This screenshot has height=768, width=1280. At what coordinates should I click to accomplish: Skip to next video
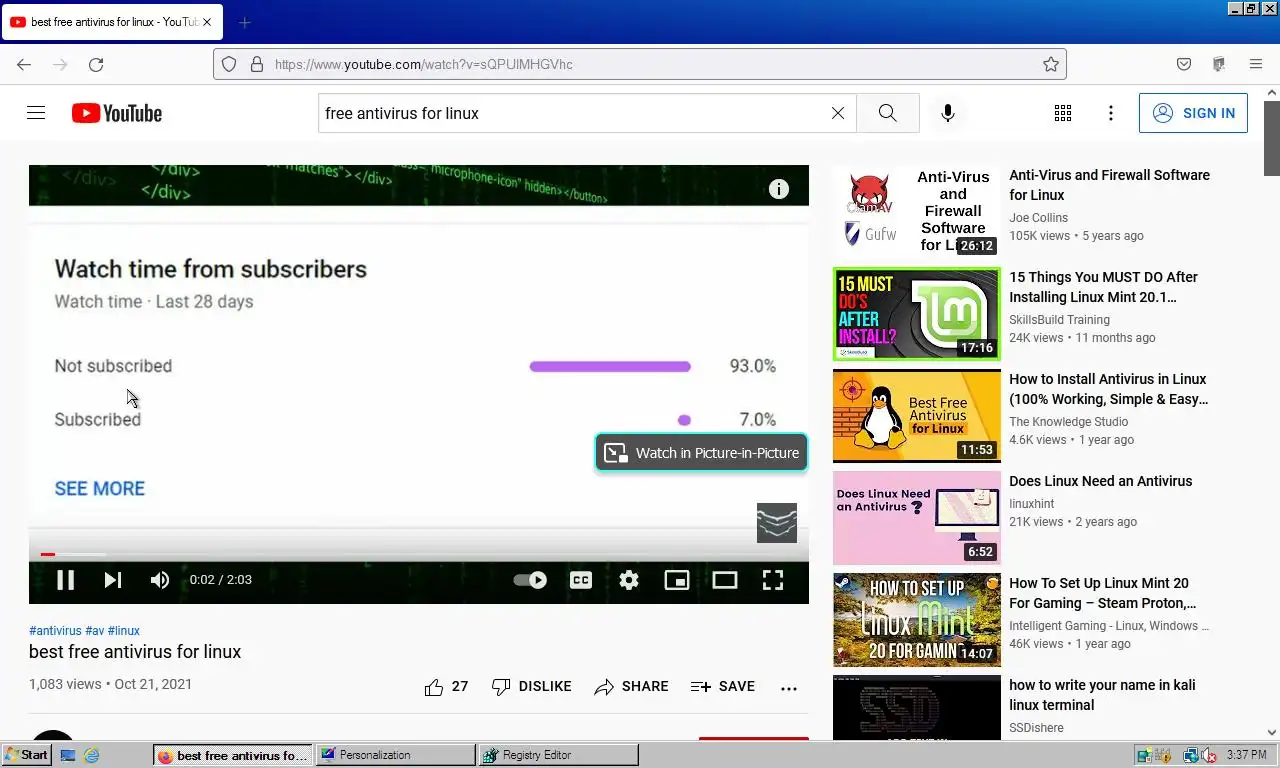(x=113, y=580)
